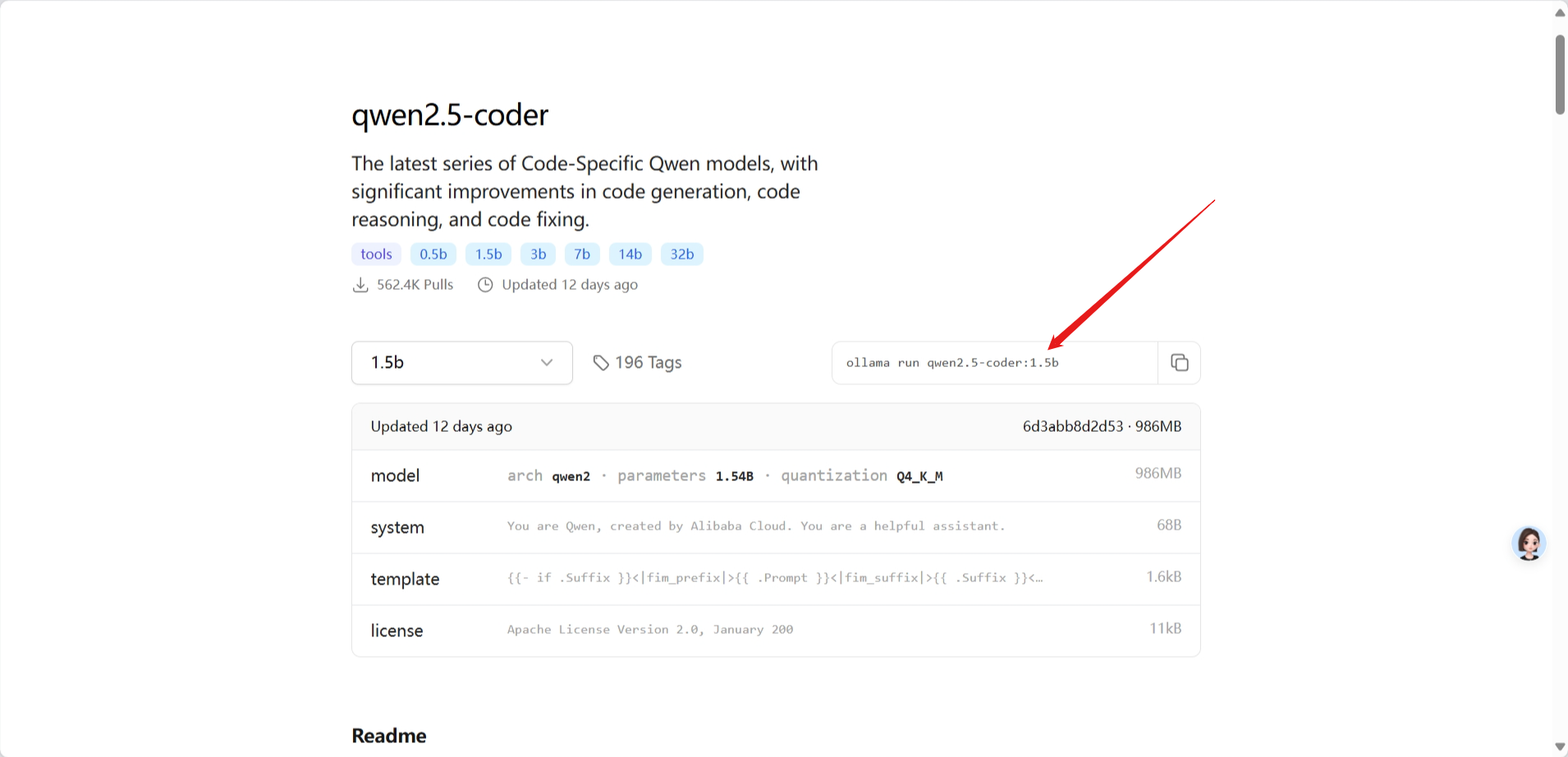Copy the ollama run command

pyautogui.click(x=1179, y=363)
